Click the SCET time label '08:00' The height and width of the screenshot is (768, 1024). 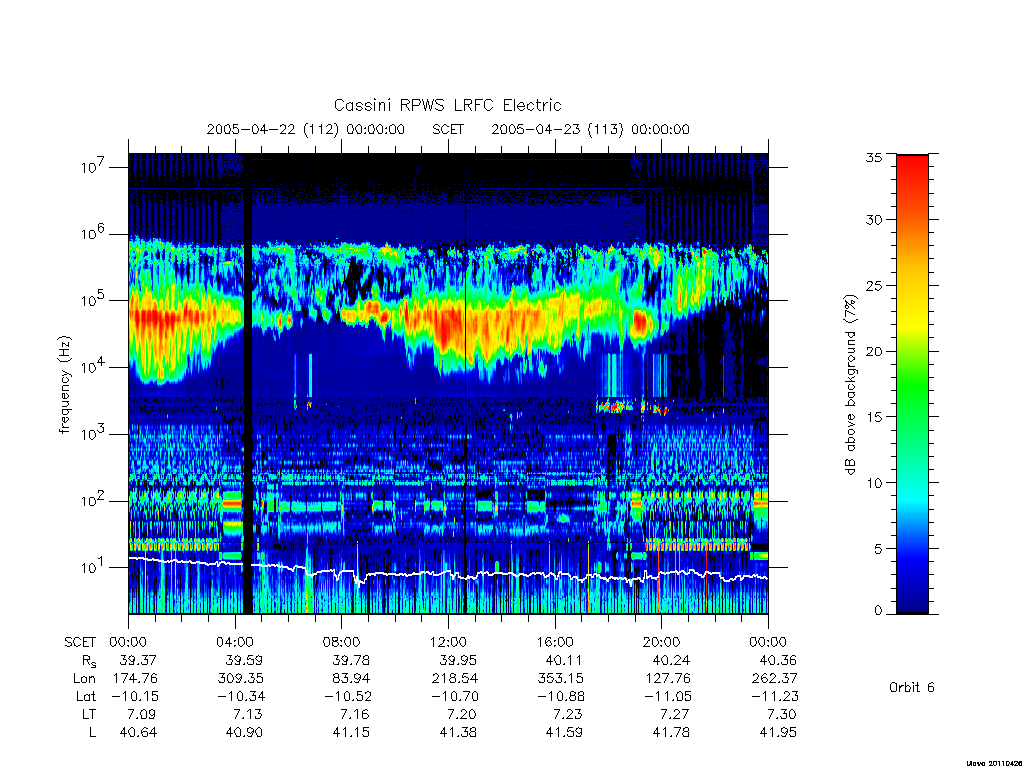click(x=342, y=642)
